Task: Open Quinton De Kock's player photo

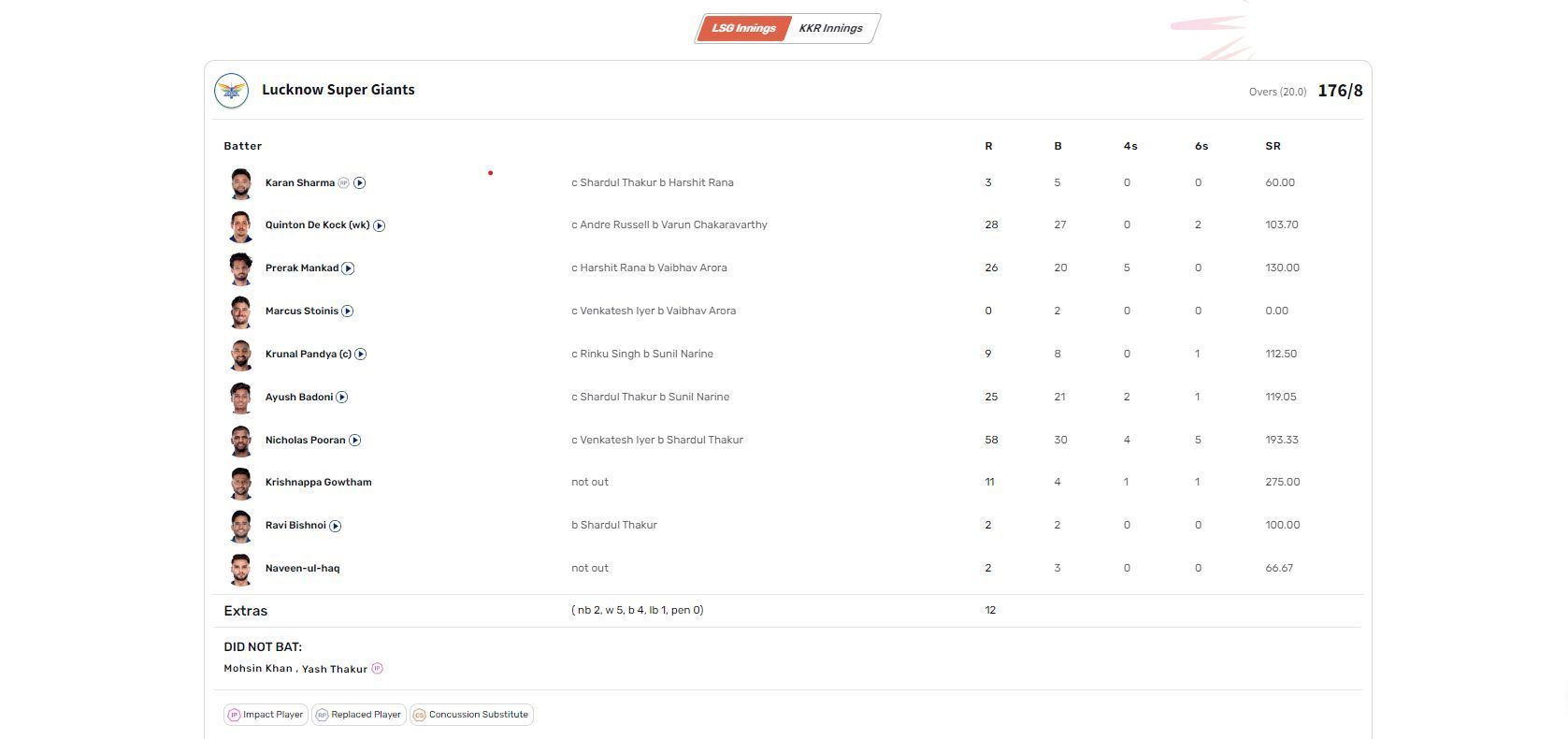Action: [x=240, y=225]
